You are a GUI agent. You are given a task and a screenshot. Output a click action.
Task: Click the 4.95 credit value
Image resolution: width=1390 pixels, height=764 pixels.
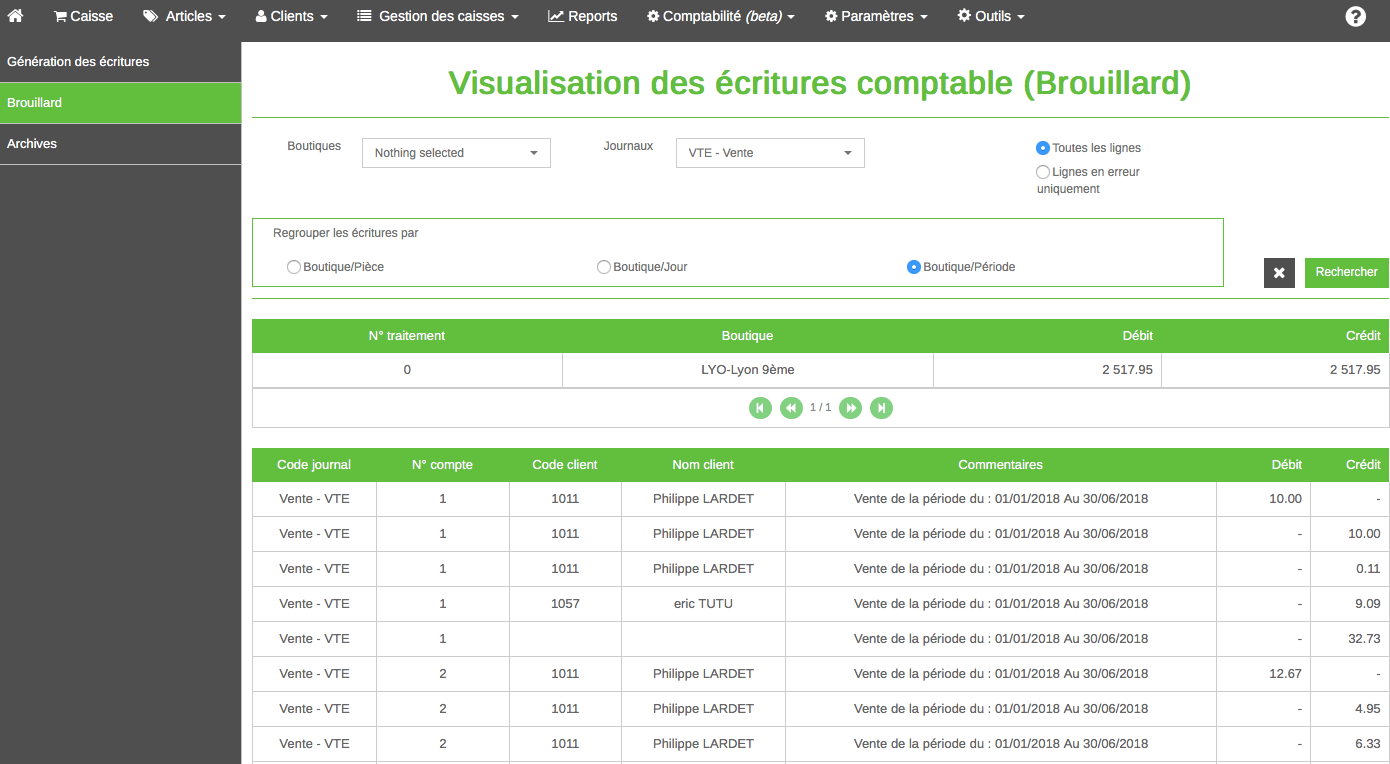(1367, 709)
